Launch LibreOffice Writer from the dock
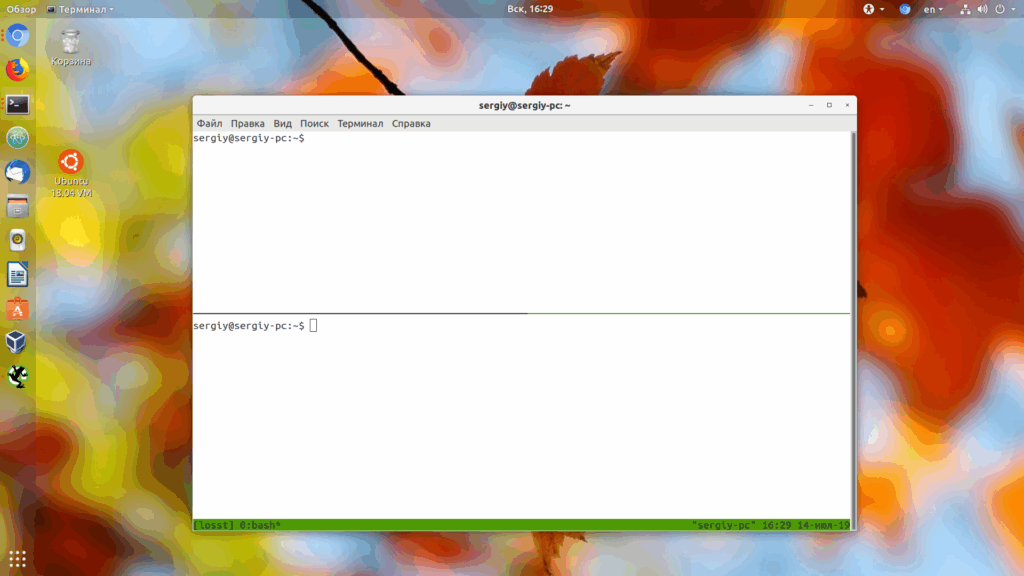The height and width of the screenshot is (576, 1024). pyautogui.click(x=18, y=275)
